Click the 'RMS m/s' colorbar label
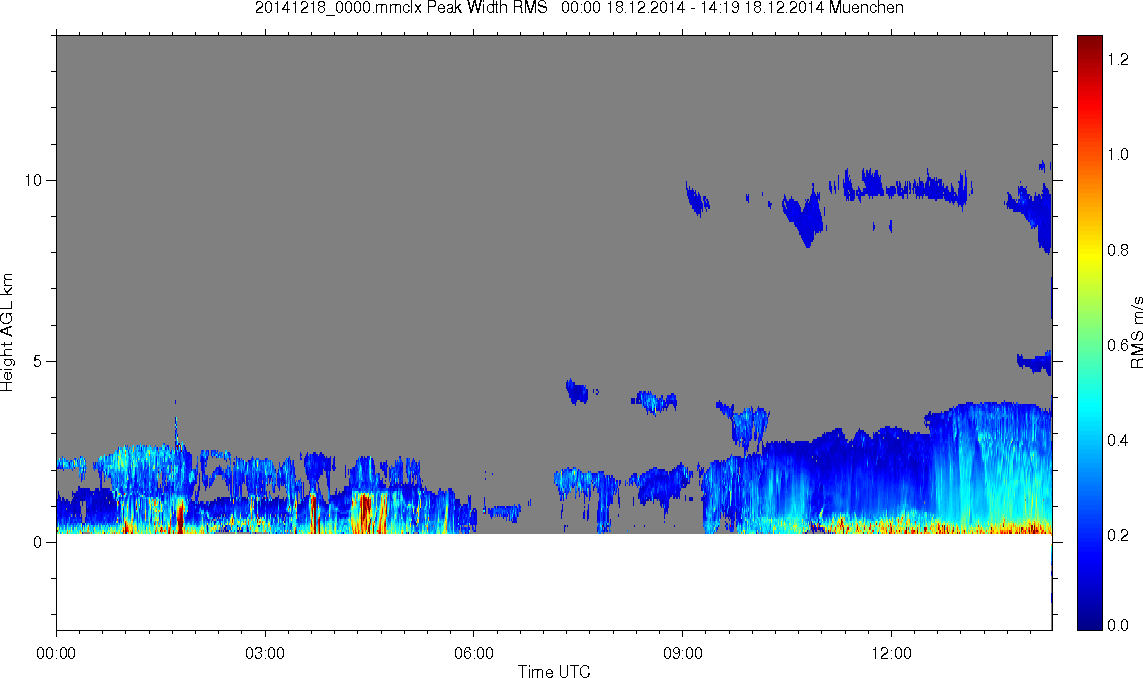The image size is (1143, 678). [x=1136, y=332]
